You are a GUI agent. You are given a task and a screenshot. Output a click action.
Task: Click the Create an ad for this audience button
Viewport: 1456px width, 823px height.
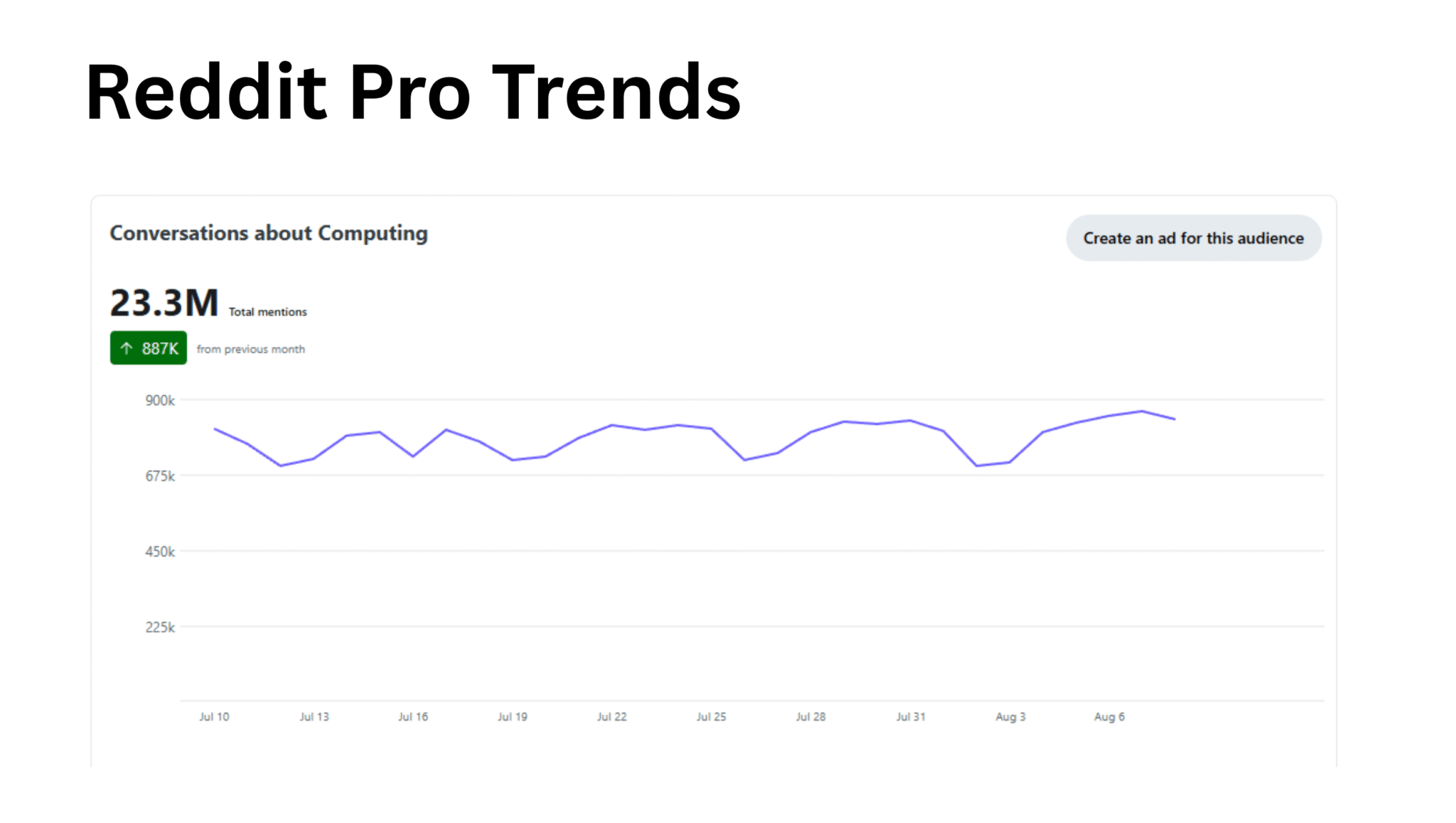click(x=1193, y=238)
